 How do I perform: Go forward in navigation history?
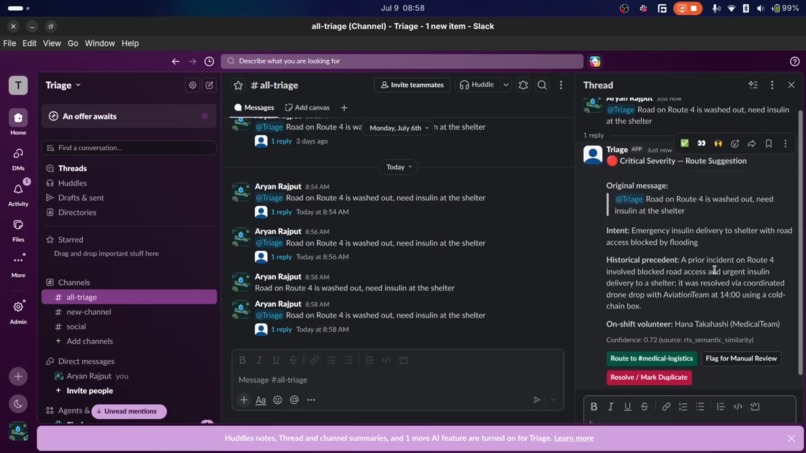click(192, 61)
